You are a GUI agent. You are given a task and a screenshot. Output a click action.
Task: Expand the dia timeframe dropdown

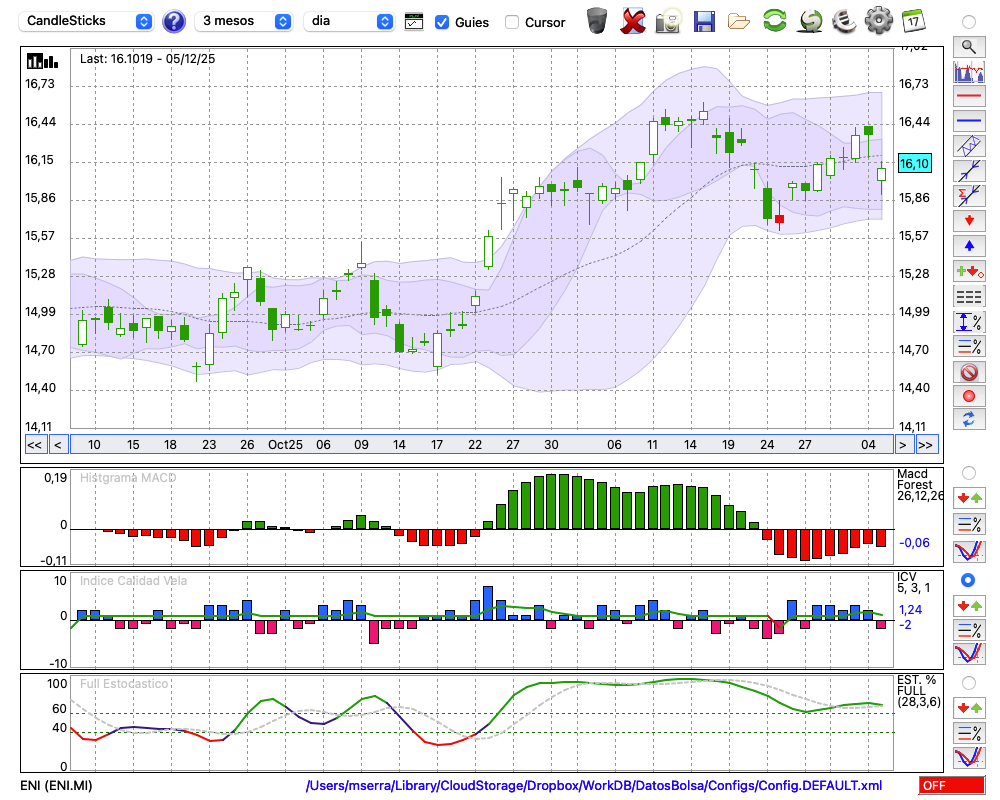tap(350, 21)
